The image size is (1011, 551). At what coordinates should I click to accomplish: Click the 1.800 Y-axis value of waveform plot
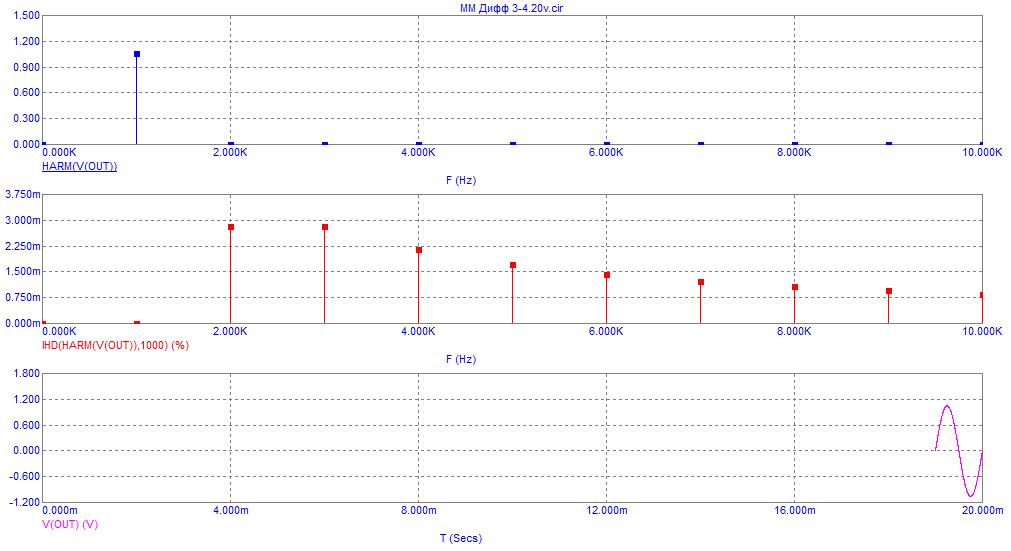(x=26, y=374)
